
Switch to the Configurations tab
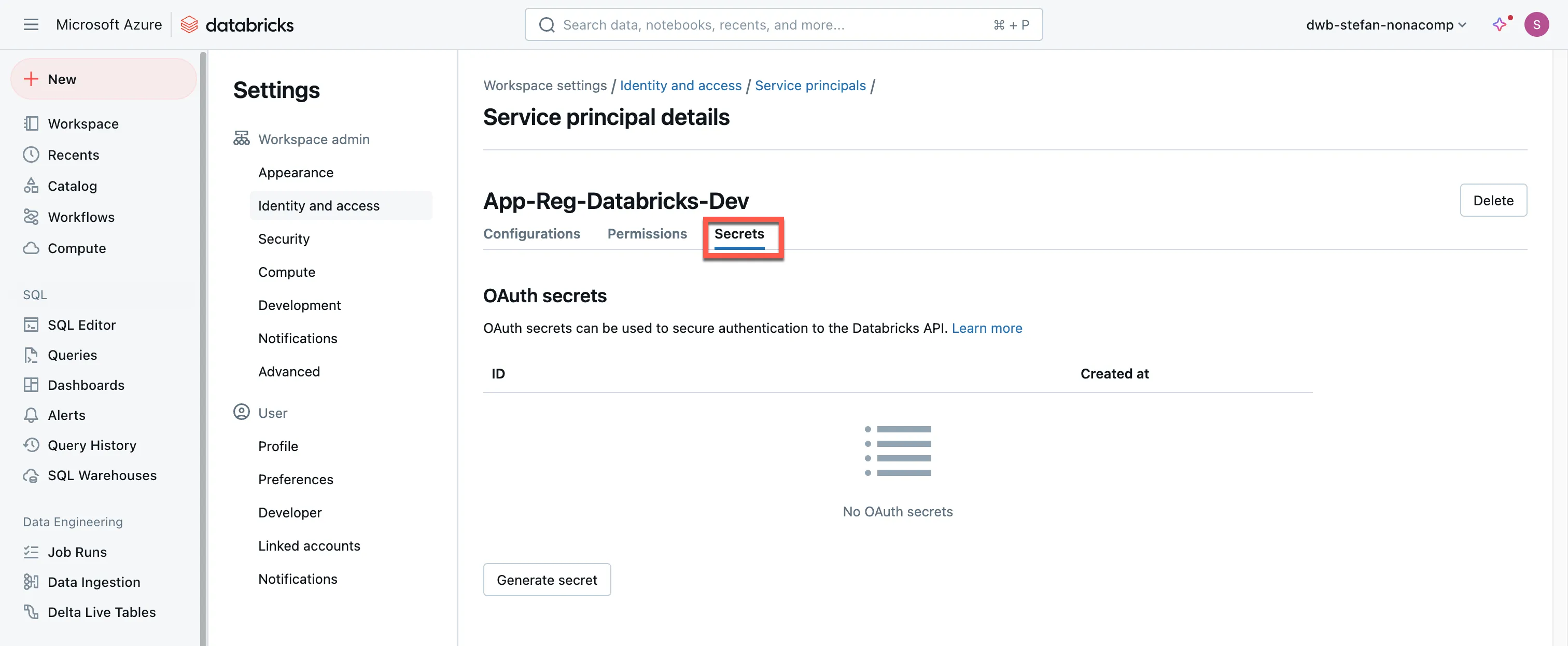coord(531,234)
